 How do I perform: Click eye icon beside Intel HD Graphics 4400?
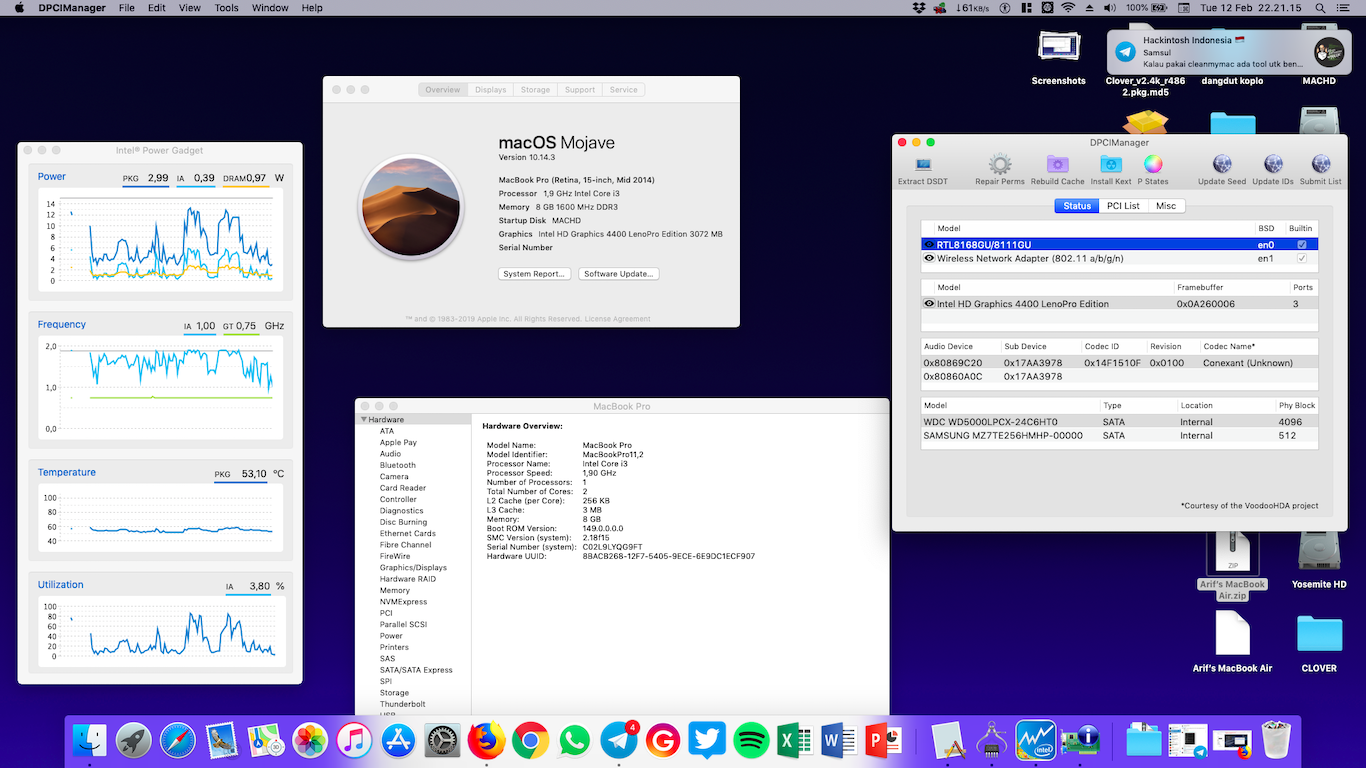click(x=929, y=304)
